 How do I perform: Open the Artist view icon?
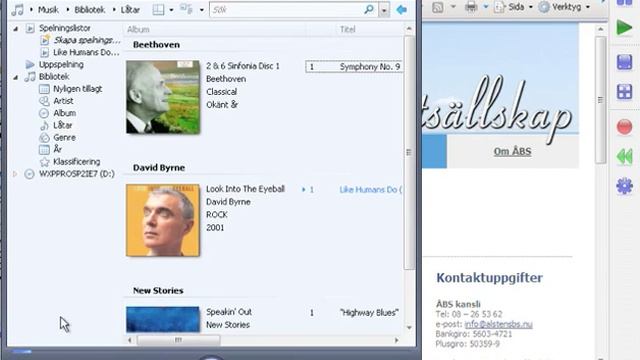coord(44,101)
